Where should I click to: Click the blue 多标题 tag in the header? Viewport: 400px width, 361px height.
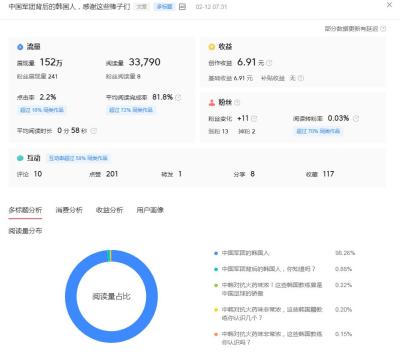pos(164,7)
